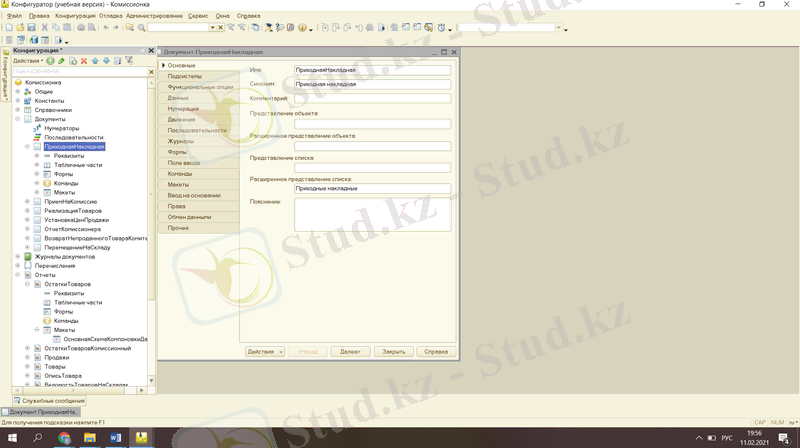Open the Файл menu
The height and width of the screenshot is (448, 800).
pos(14,16)
